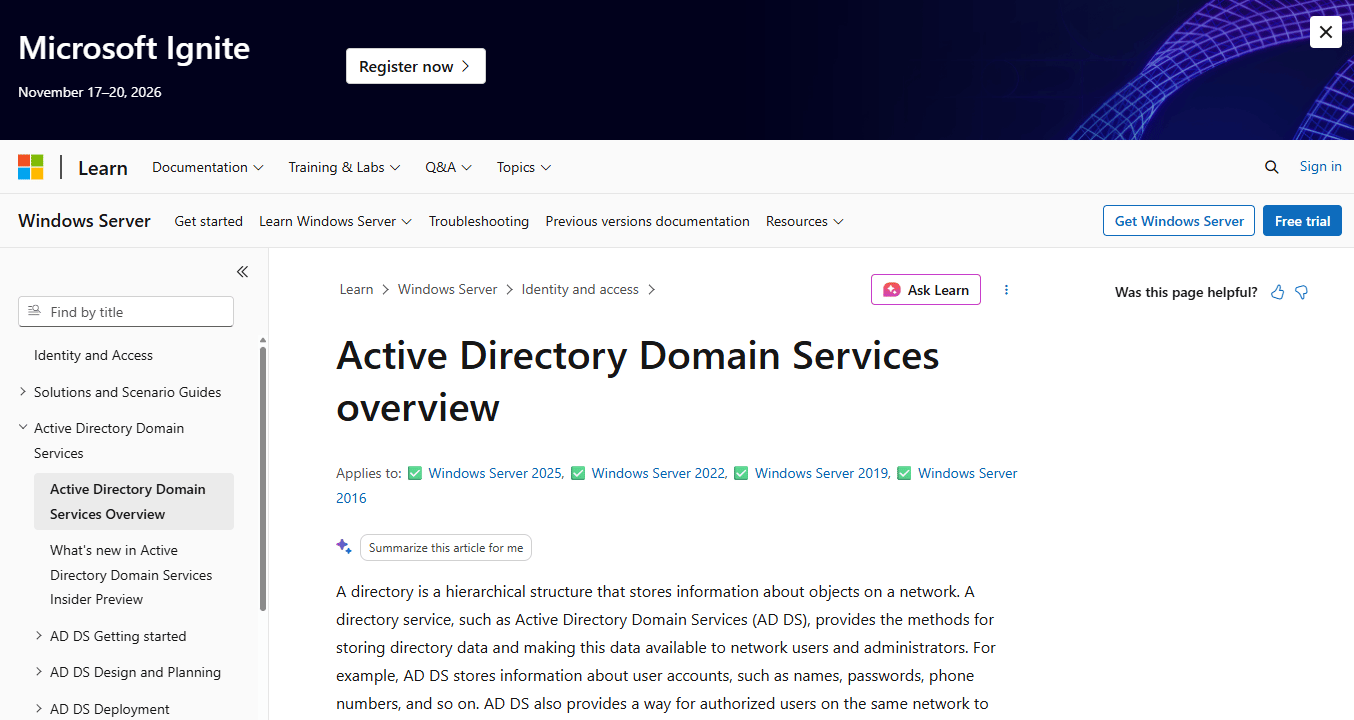Collapse Active Directory Domain Services tree node

tap(23, 428)
